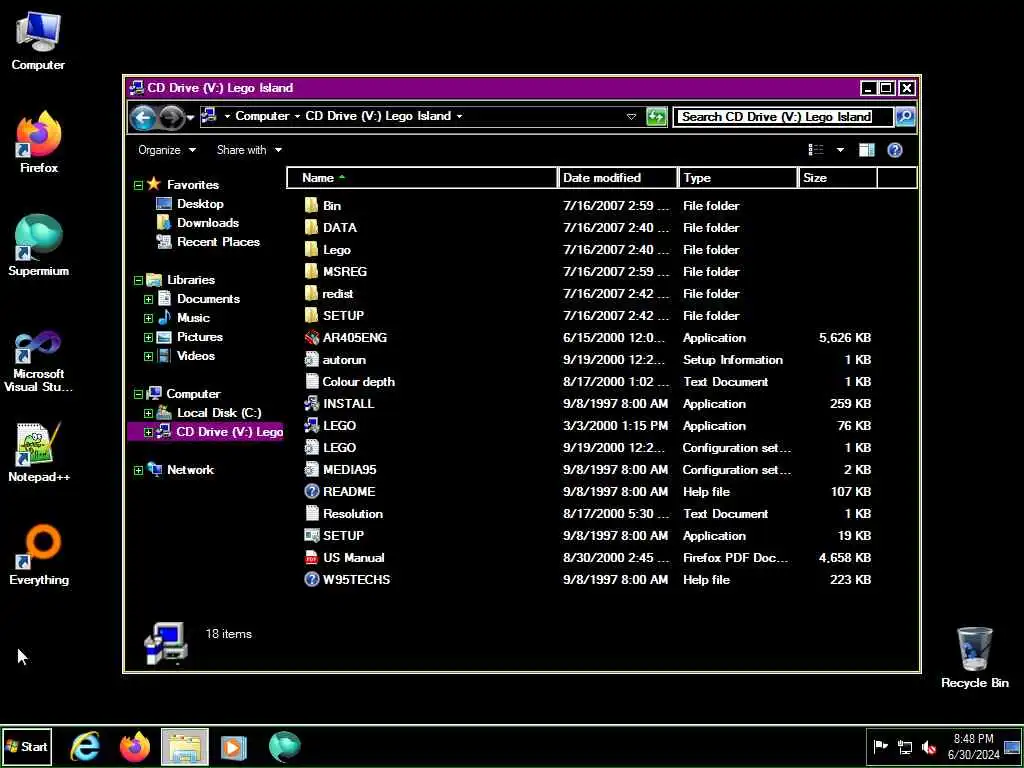Select the SETUP folder
The height and width of the screenshot is (768, 1024).
334,315
